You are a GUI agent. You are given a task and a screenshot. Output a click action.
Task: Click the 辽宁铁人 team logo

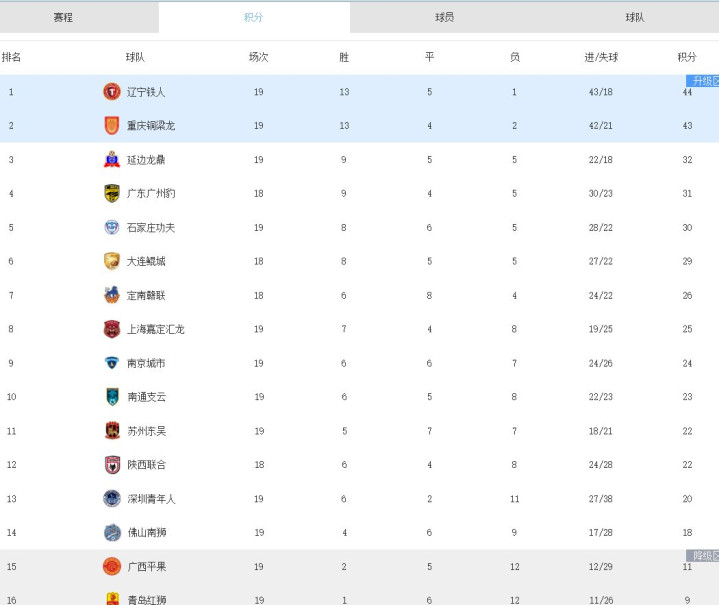[x=112, y=92]
